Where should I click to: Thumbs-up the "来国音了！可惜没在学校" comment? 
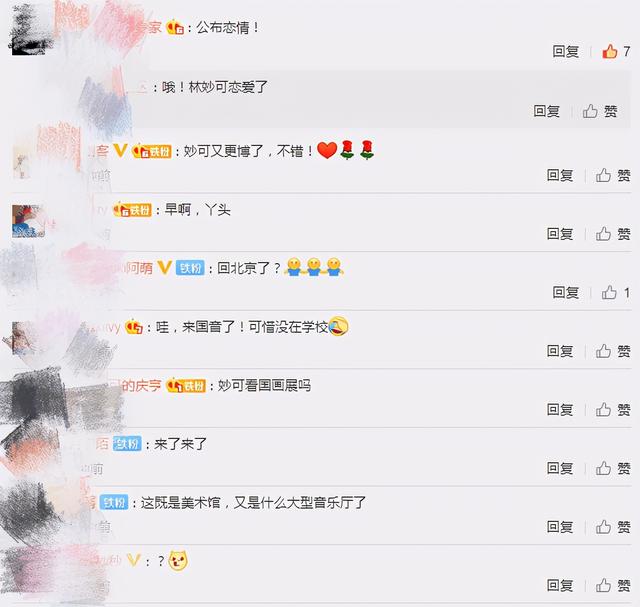pyautogui.click(x=613, y=351)
